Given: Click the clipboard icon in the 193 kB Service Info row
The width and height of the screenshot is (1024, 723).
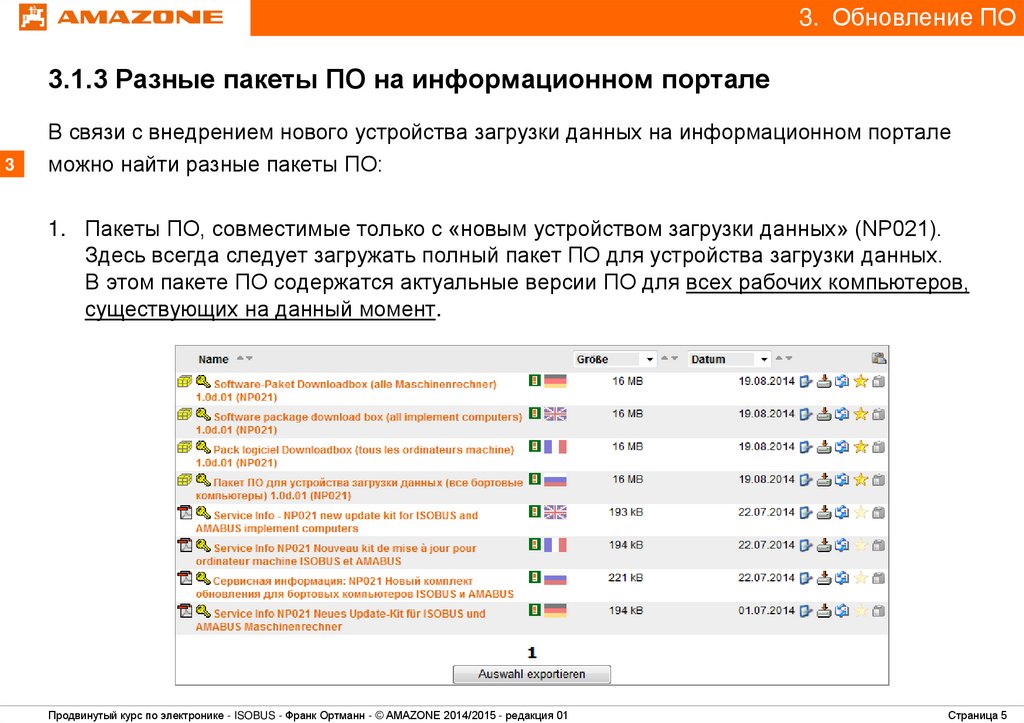Looking at the screenshot, I should pos(879,513).
